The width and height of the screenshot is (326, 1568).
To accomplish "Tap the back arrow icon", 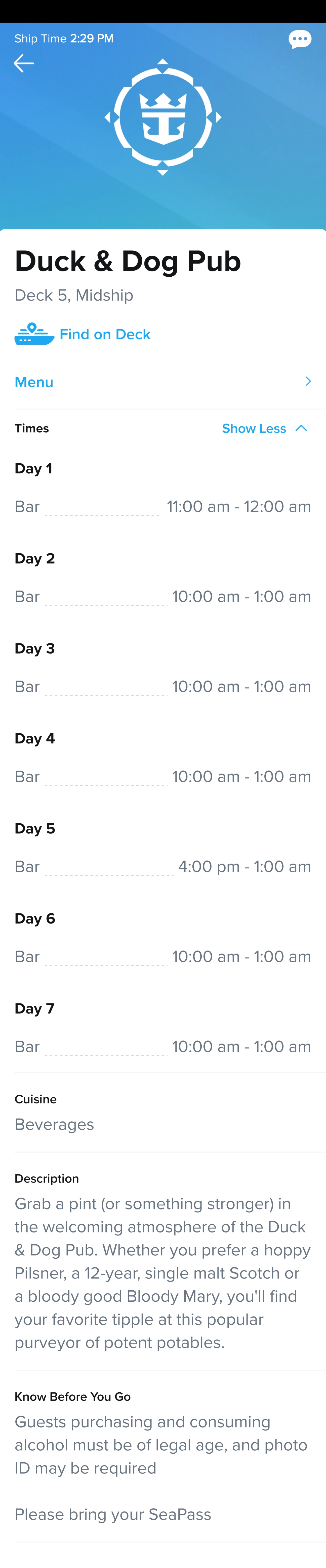I will pyautogui.click(x=24, y=63).
